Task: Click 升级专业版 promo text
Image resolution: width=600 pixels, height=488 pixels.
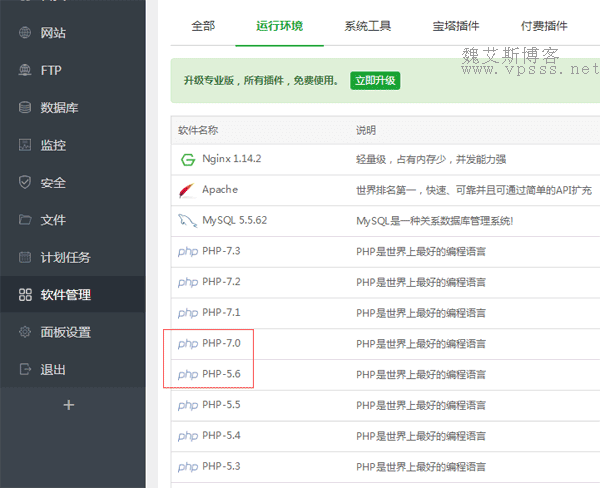Action: tap(261, 80)
